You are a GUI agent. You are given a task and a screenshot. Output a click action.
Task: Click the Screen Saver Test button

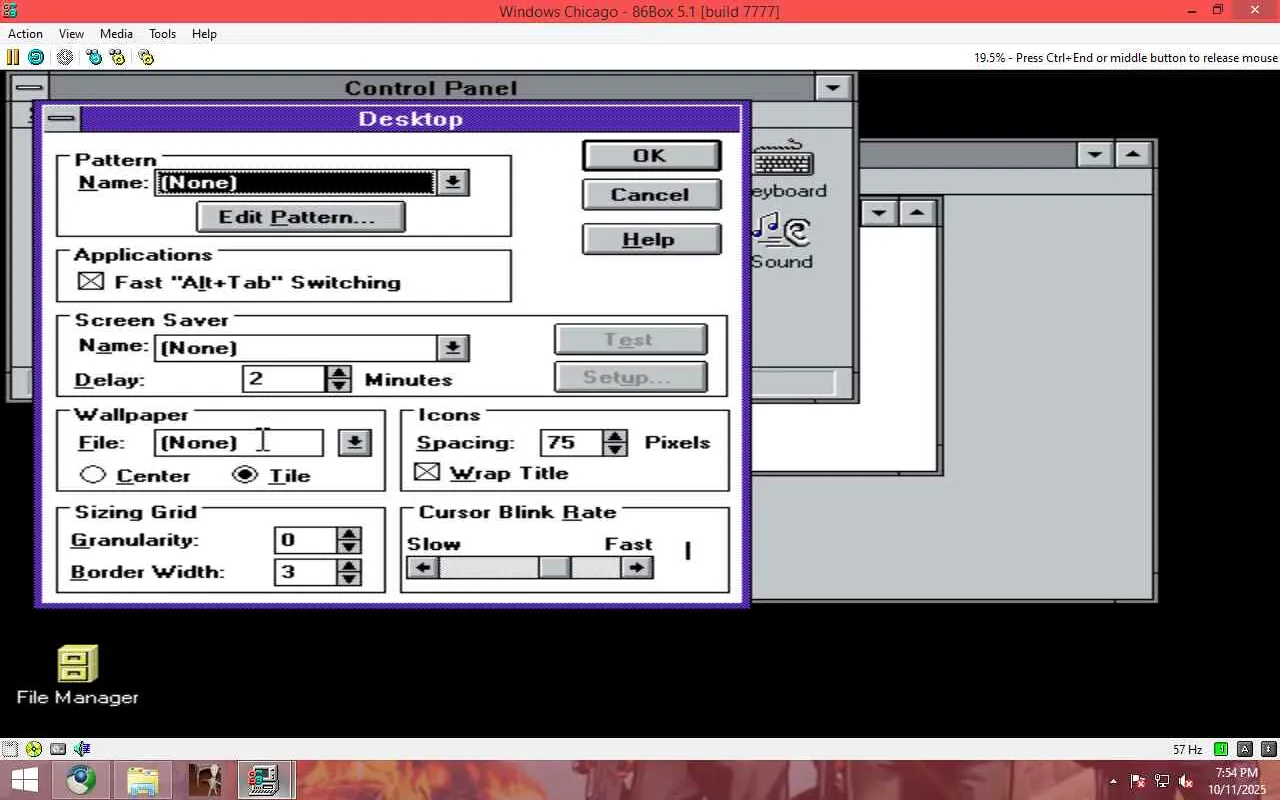630,340
